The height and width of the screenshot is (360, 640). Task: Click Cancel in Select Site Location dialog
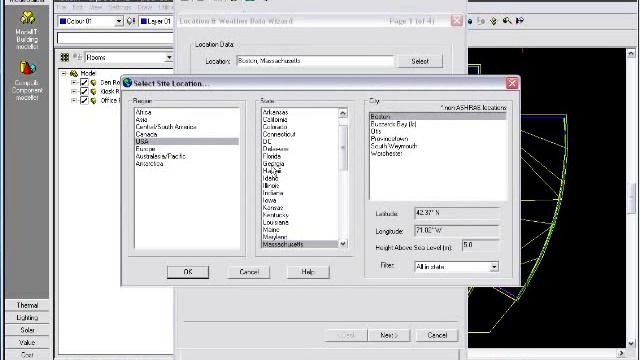(249, 272)
